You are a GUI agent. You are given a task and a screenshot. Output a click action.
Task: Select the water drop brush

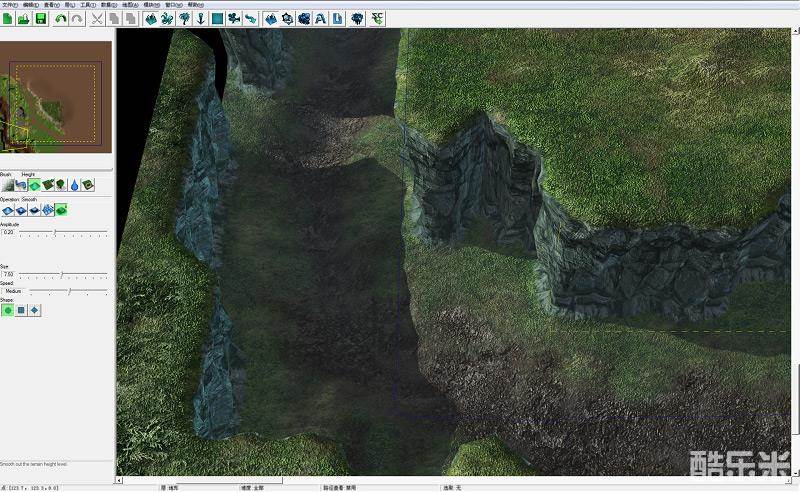click(74, 185)
